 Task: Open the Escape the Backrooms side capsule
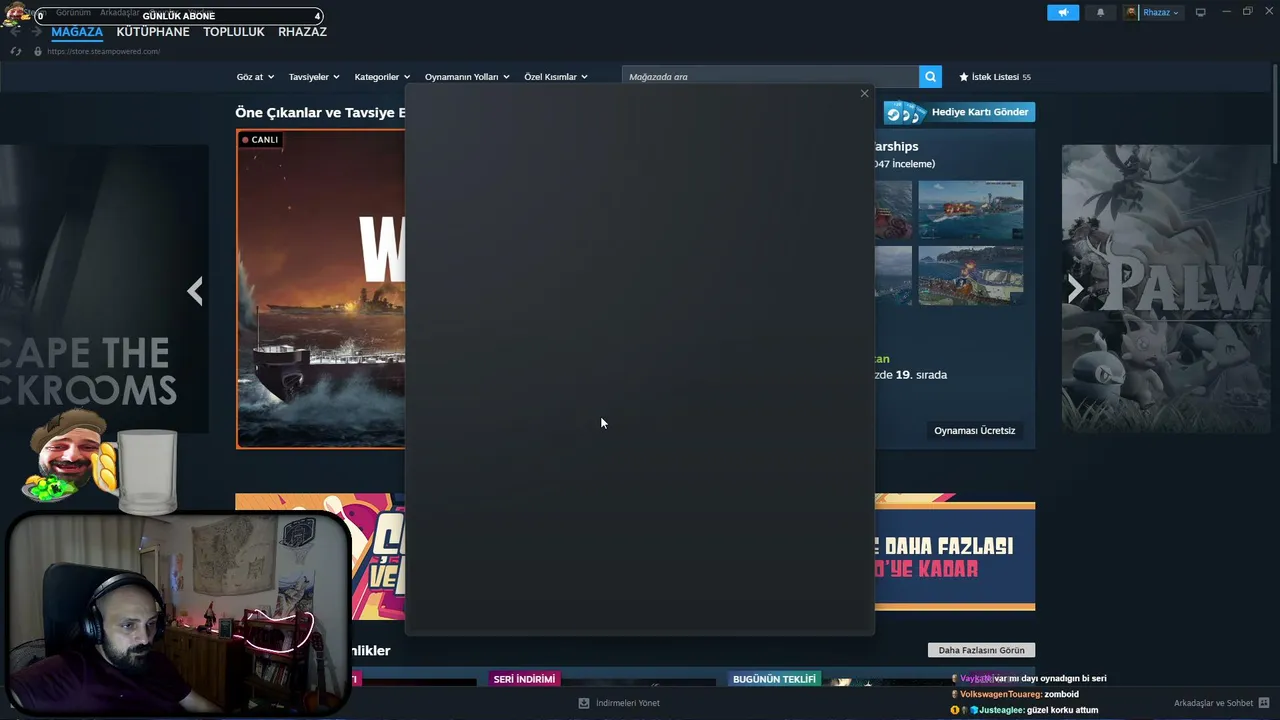[104, 289]
